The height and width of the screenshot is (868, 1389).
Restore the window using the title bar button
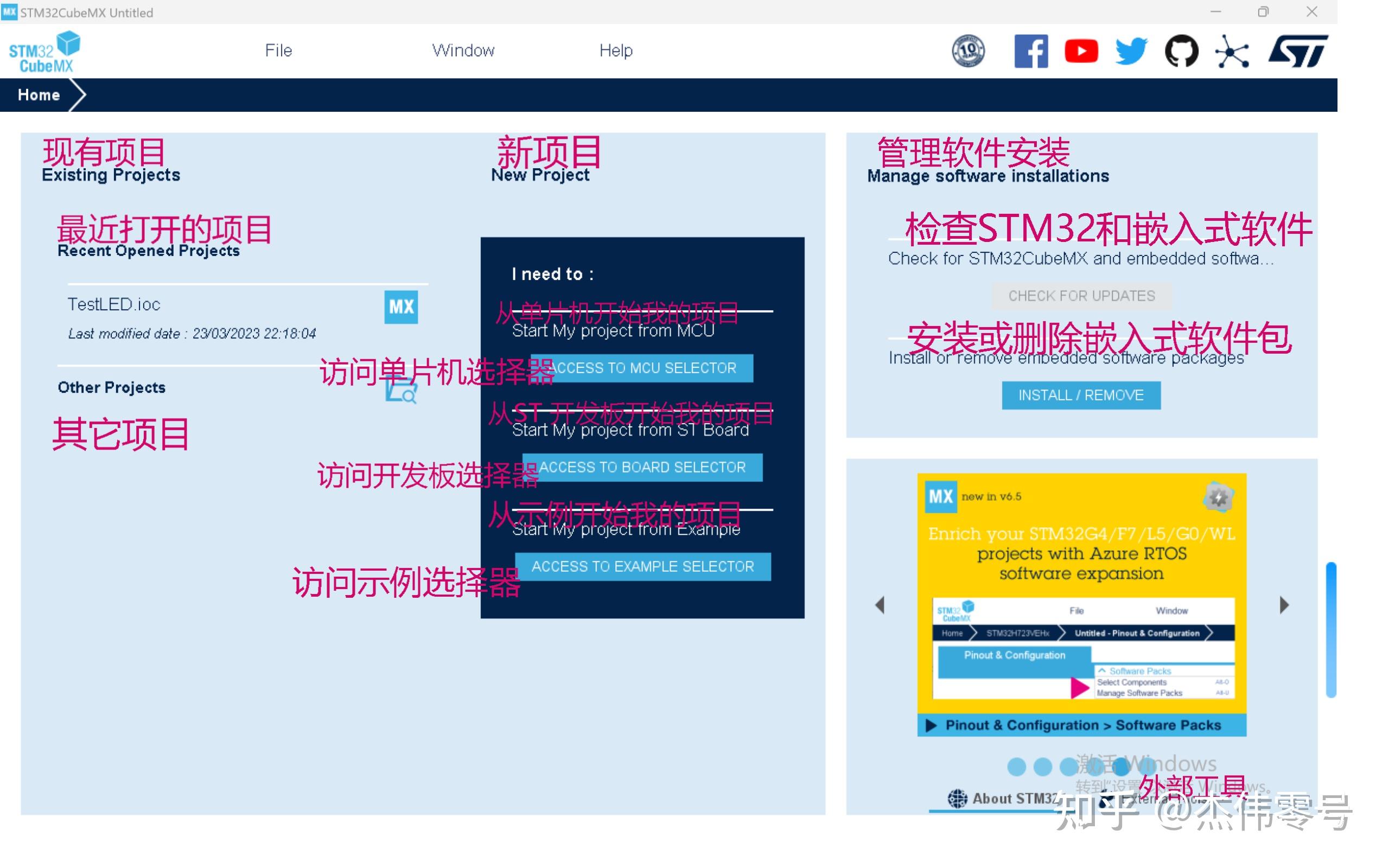[1263, 11]
